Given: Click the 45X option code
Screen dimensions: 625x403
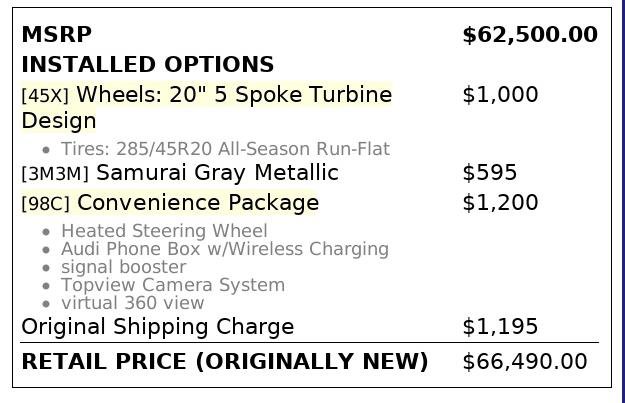Looking at the screenshot, I should (45, 96).
